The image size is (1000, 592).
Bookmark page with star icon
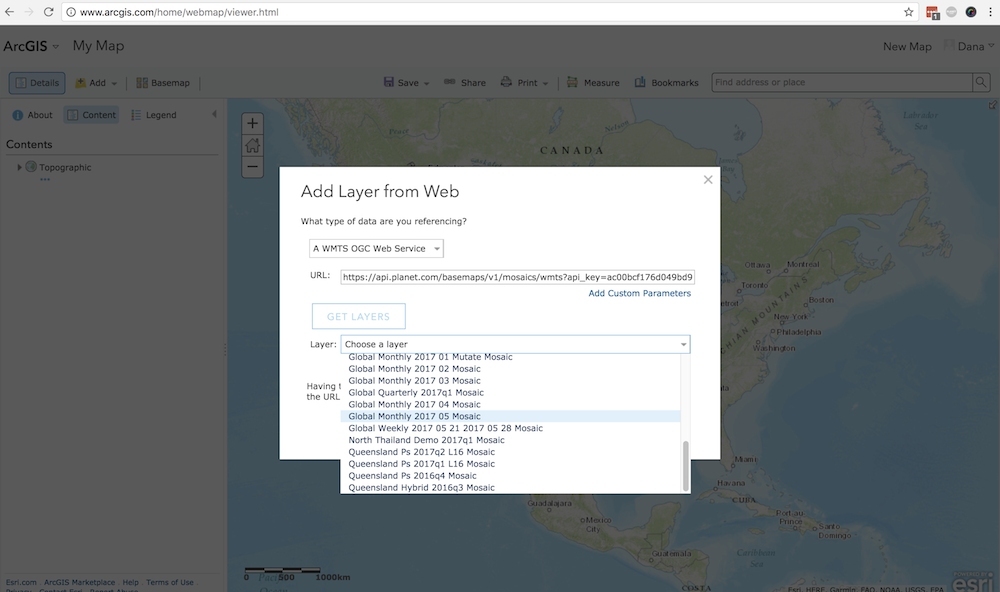coord(909,11)
